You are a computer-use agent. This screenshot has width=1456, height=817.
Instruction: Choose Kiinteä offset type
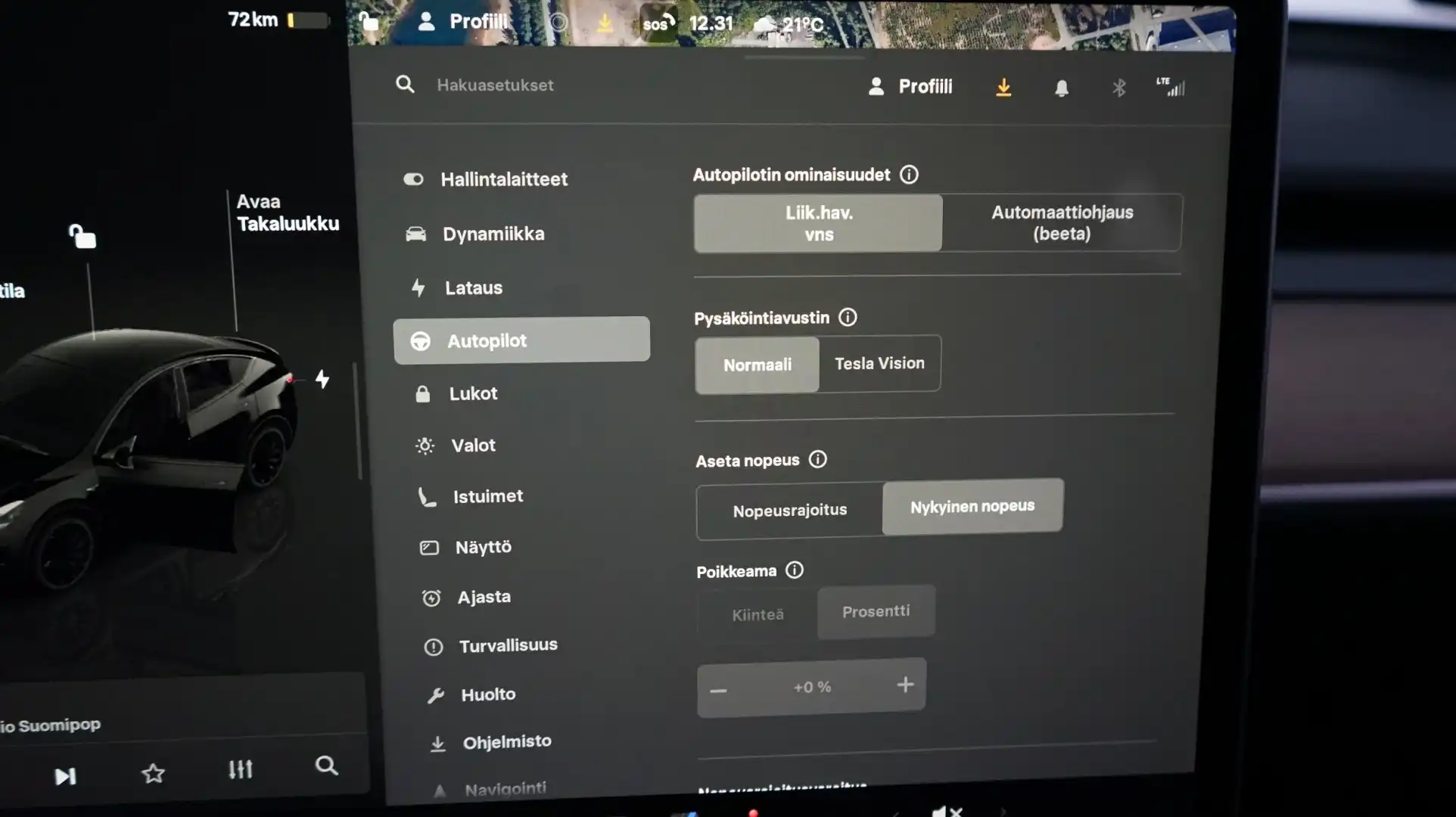758,614
